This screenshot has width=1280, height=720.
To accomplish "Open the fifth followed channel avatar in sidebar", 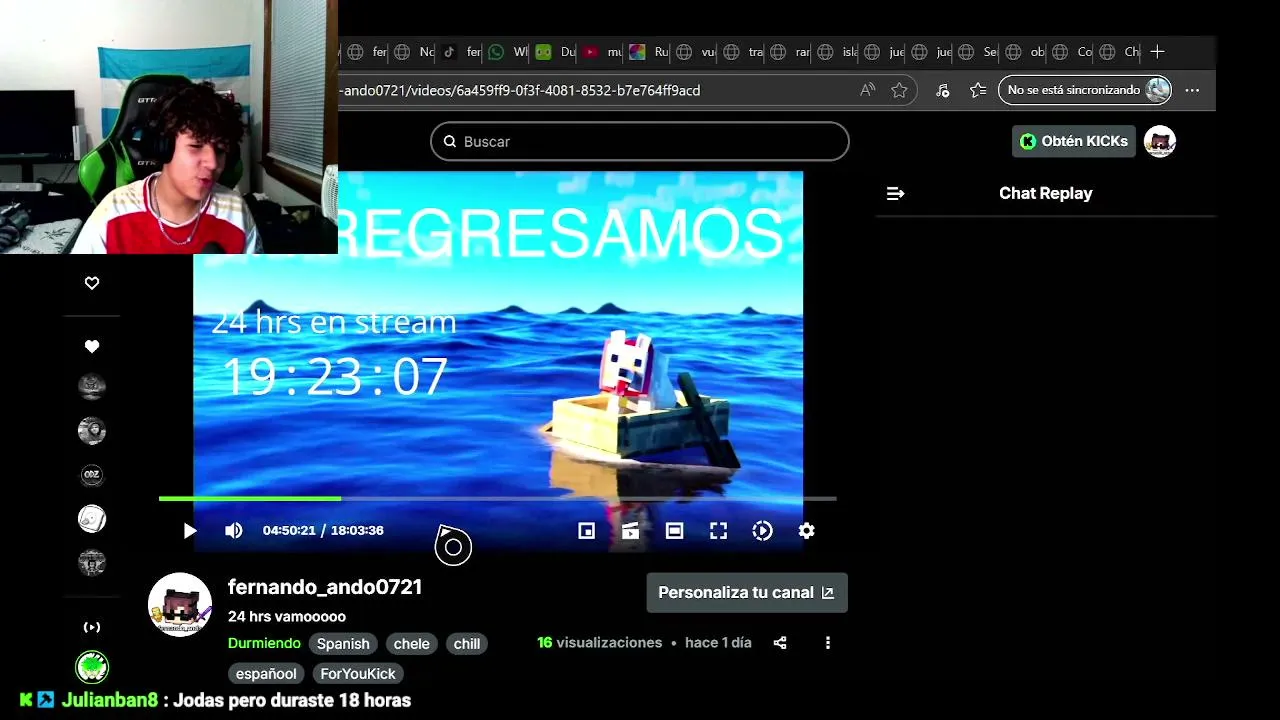I will coord(92,563).
